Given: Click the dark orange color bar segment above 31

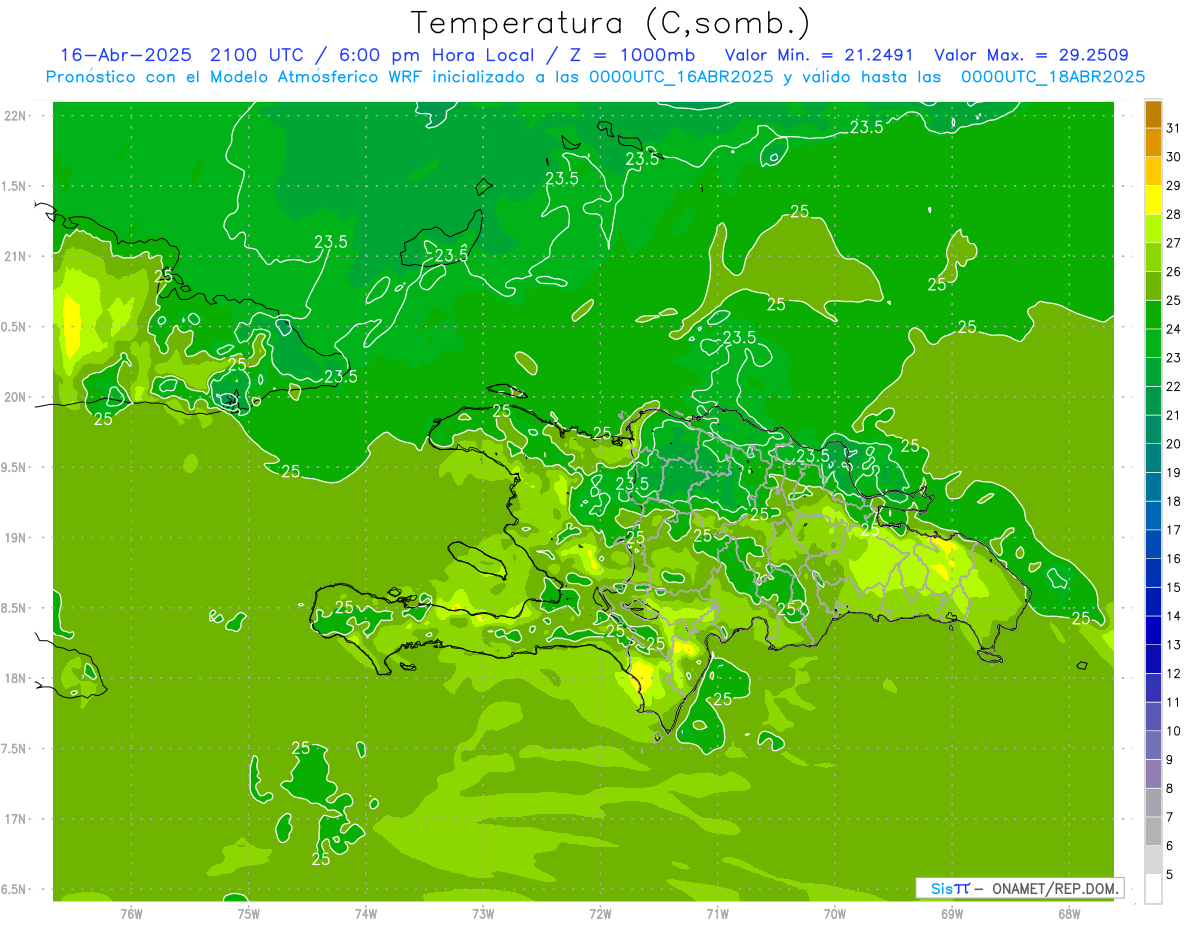Looking at the screenshot, I should click(1153, 114).
